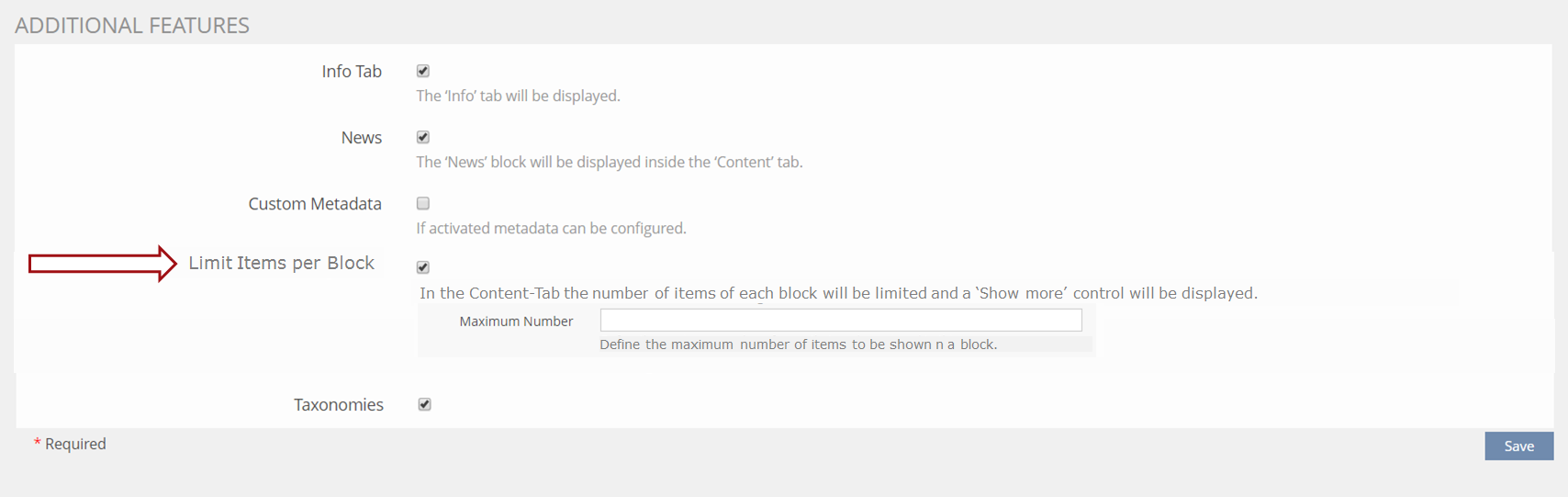Click the 'Limit Items per Block' label
This screenshot has width=1568, height=497.
(x=281, y=263)
